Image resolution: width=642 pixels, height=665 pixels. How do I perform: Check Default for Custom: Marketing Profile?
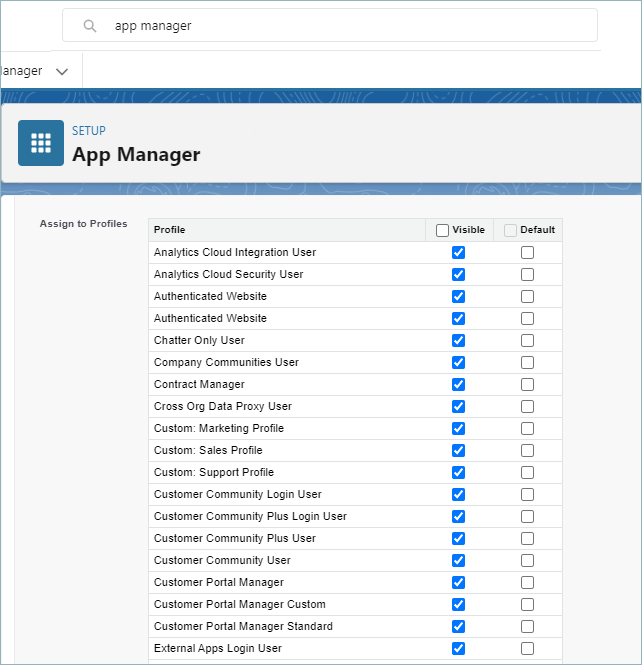528,428
